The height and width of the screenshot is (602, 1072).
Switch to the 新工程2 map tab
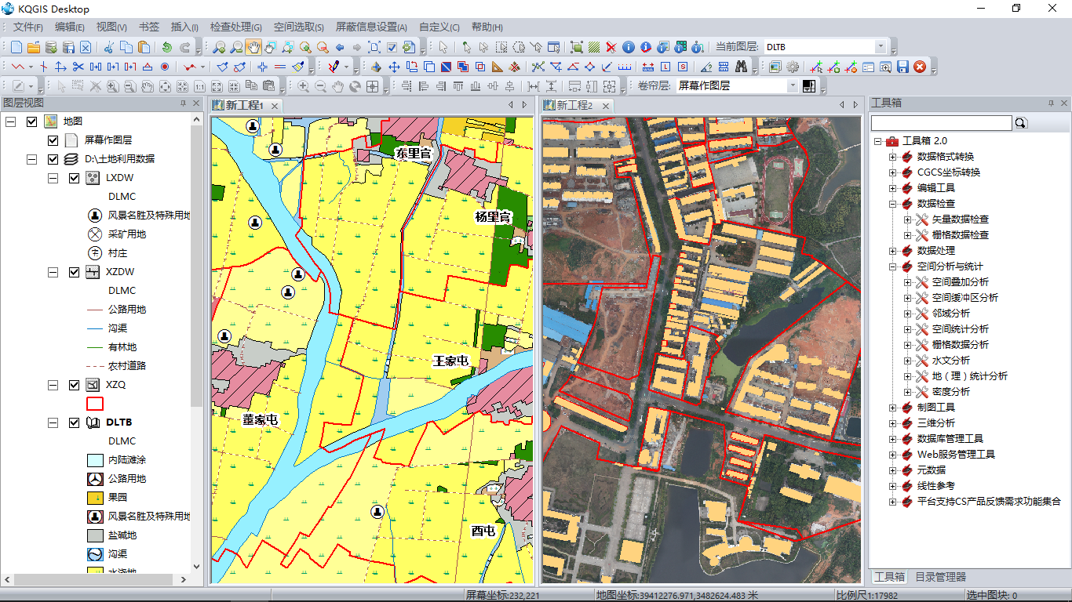[x=574, y=105]
